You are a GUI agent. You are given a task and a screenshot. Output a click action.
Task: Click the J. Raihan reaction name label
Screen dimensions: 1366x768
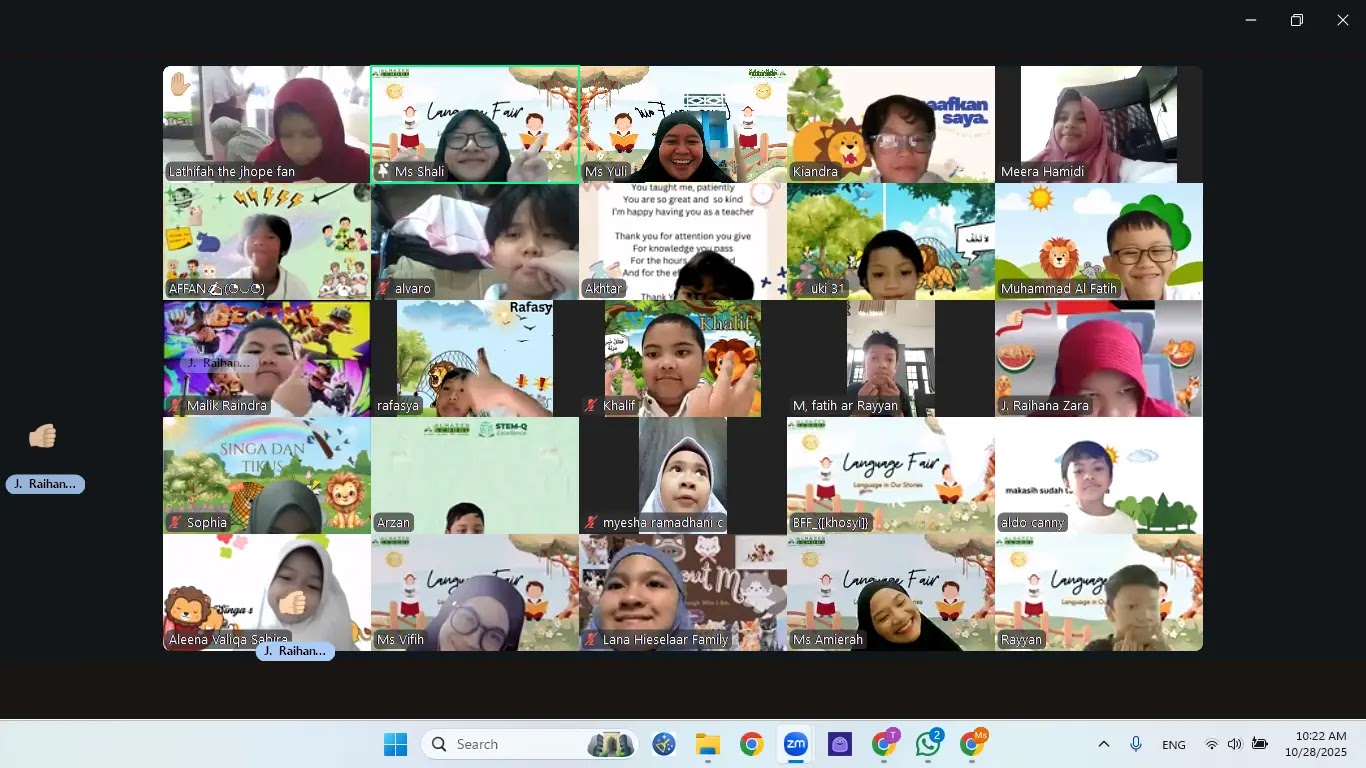(x=45, y=484)
